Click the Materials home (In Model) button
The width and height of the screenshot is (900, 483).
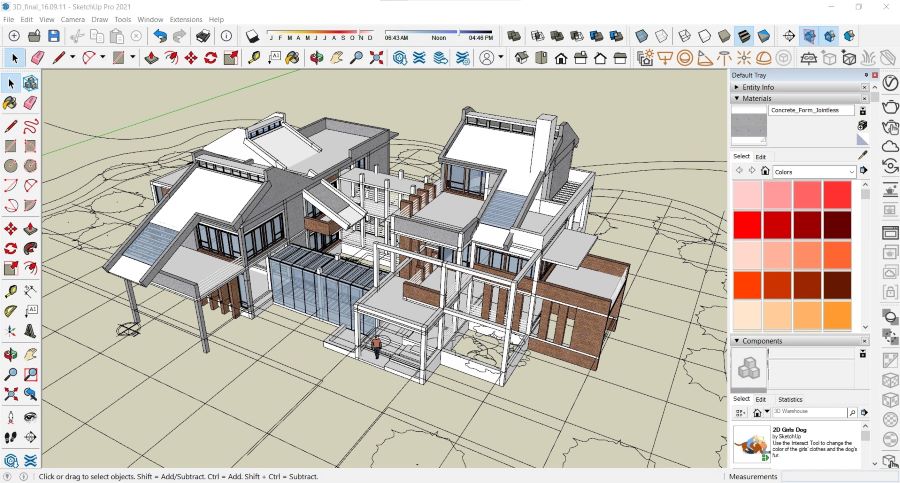[x=765, y=171]
